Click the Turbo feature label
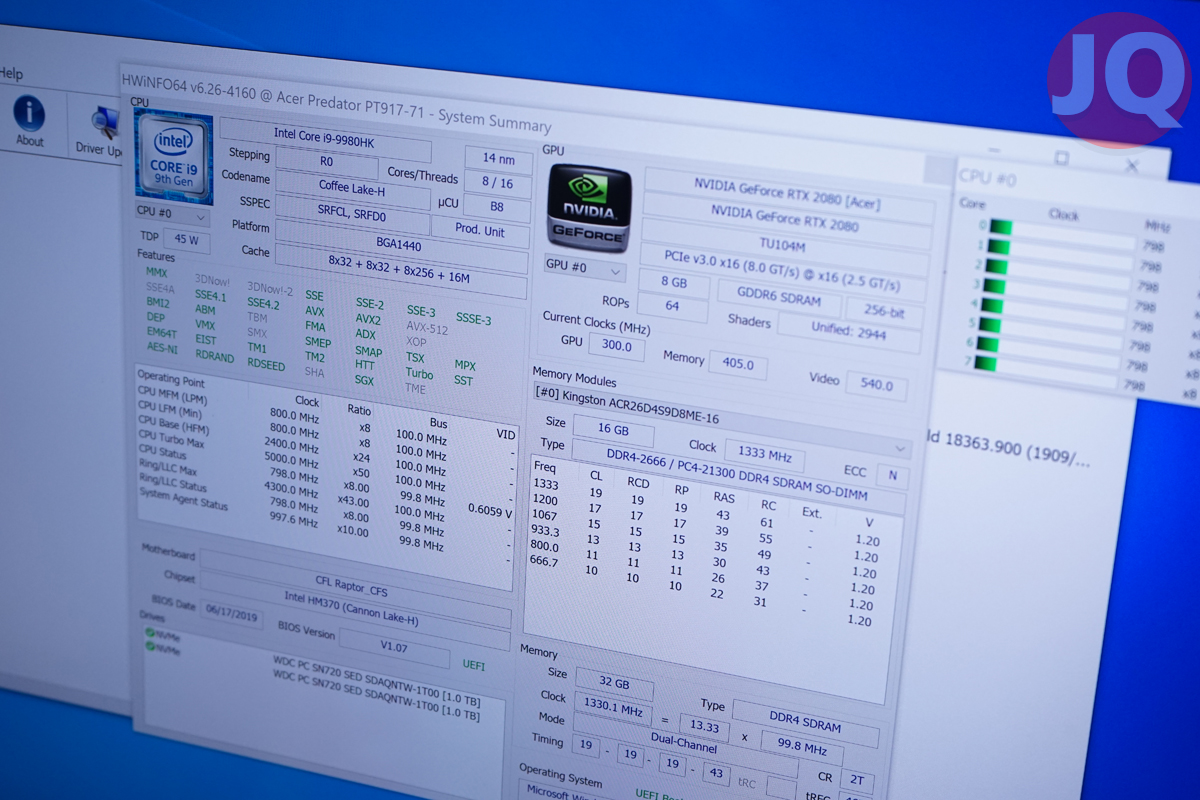The image size is (1200, 800). point(419,374)
